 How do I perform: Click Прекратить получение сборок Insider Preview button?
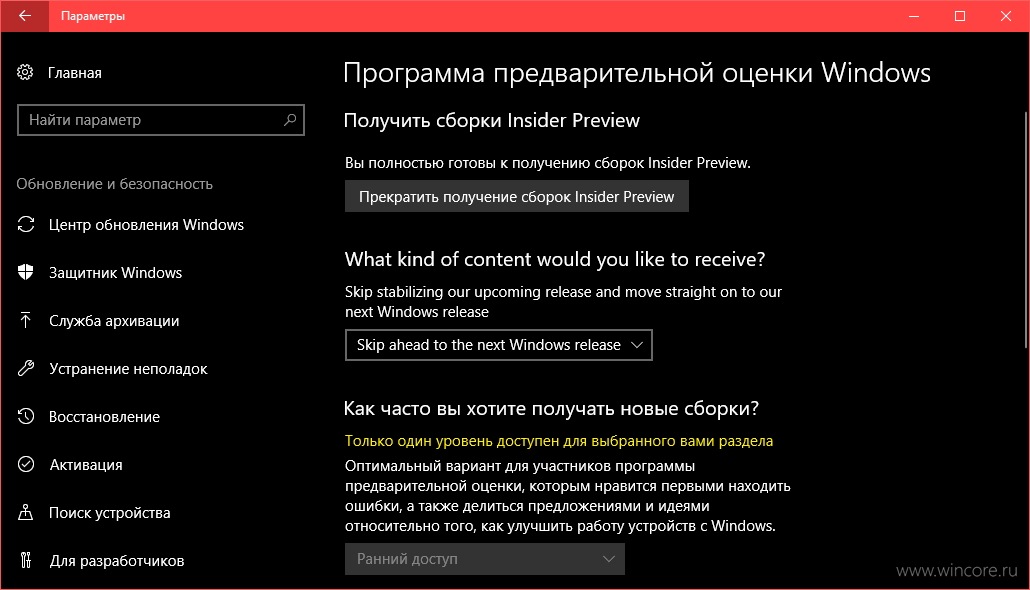click(x=517, y=196)
